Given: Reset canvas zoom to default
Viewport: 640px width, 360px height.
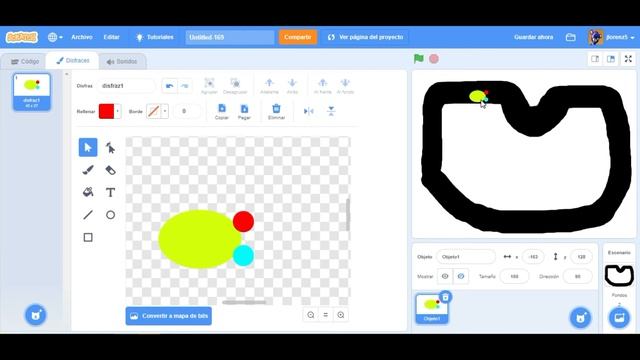Looking at the screenshot, I should [x=326, y=315].
